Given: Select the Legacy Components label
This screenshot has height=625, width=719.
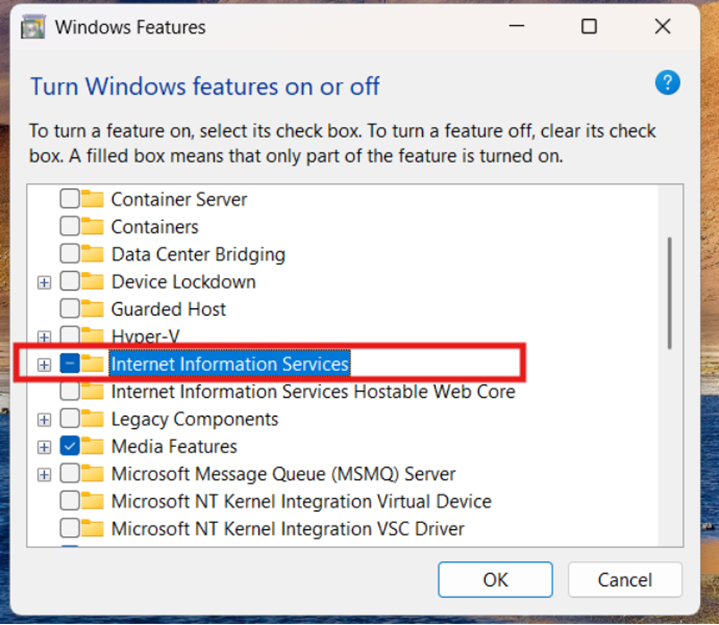Looking at the screenshot, I should point(195,420).
